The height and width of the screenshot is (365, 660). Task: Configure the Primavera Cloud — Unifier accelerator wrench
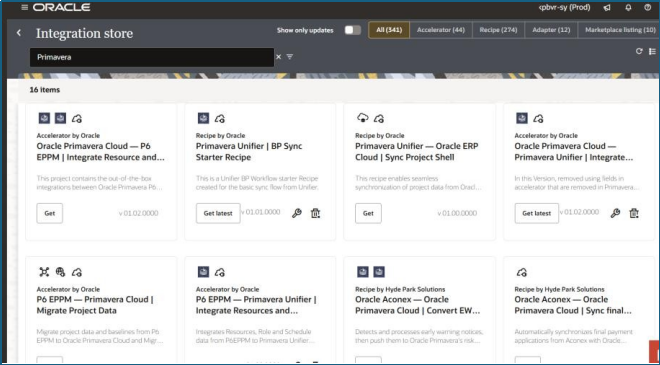click(615, 213)
